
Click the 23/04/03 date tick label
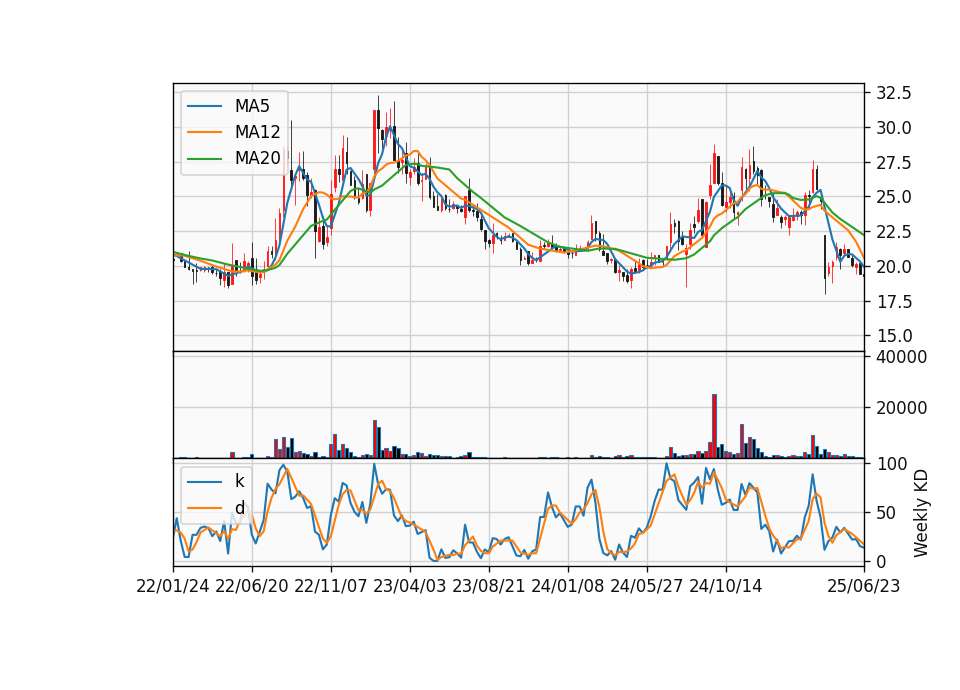(410, 586)
